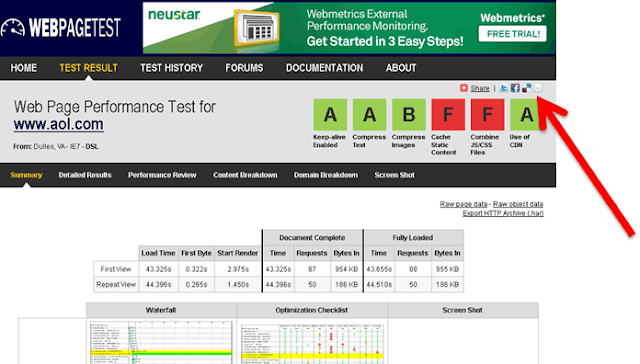Click the Compress Images grade B box
Viewport: 640px width, 364px height.
pyautogui.click(x=409, y=114)
